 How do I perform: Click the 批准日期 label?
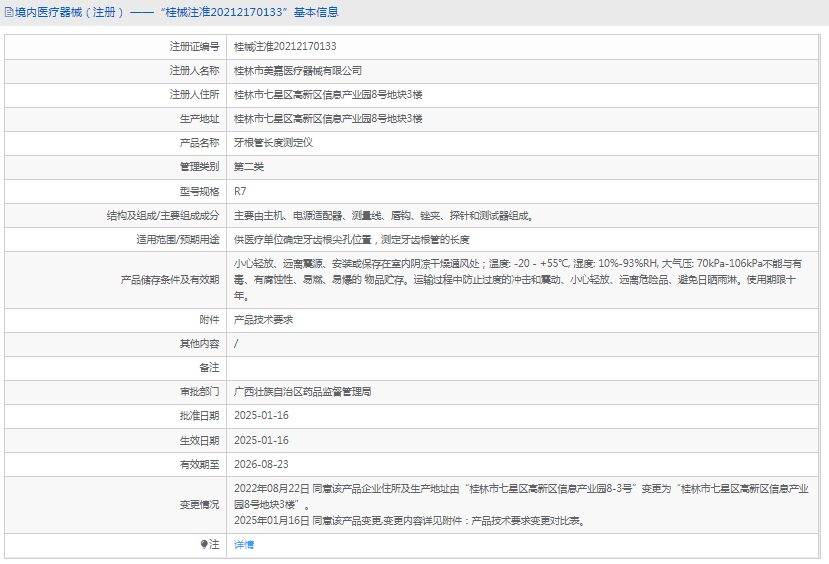tap(199, 415)
